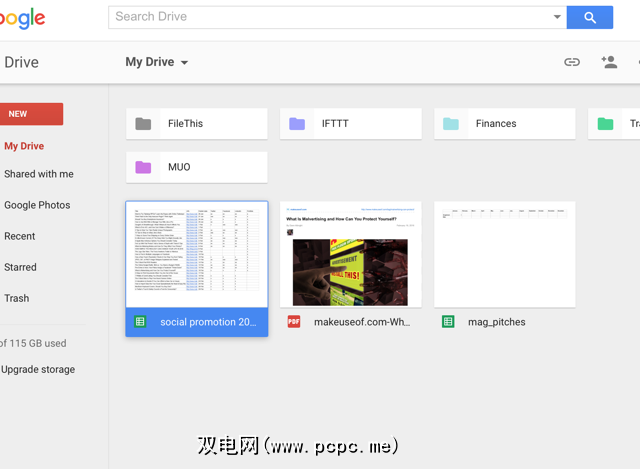Open the Starred items view
The image size is (640, 469).
[x=20, y=267]
